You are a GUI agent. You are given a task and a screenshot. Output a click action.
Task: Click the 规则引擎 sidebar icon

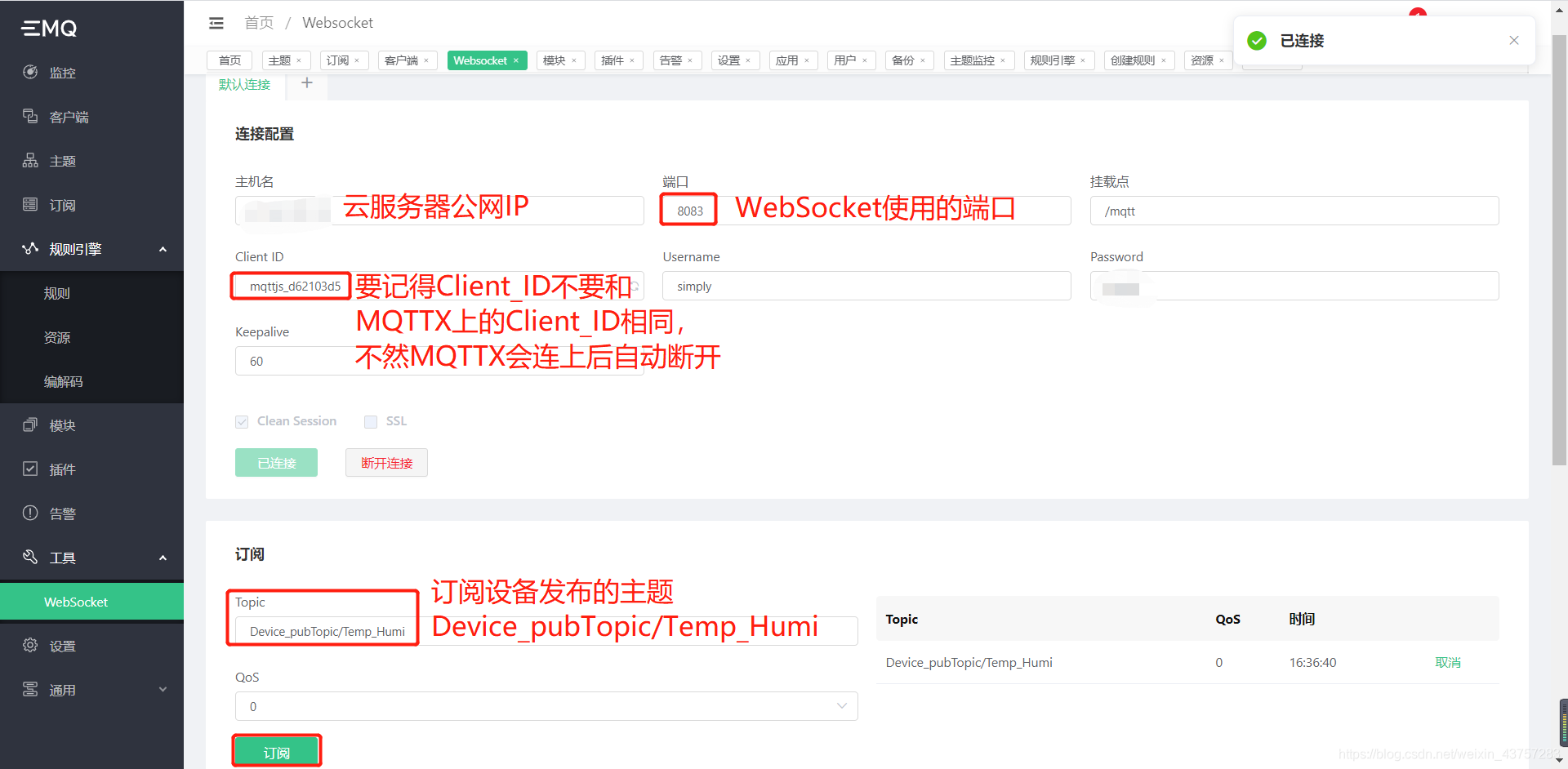tap(30, 248)
